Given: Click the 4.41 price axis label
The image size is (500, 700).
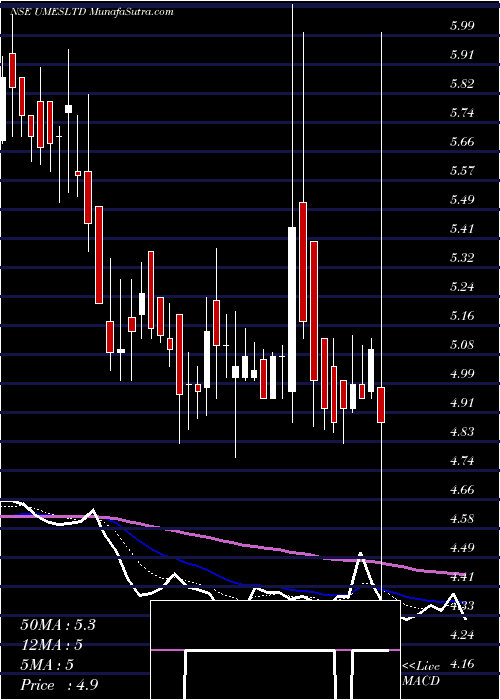Looking at the screenshot, I should coord(462,577).
